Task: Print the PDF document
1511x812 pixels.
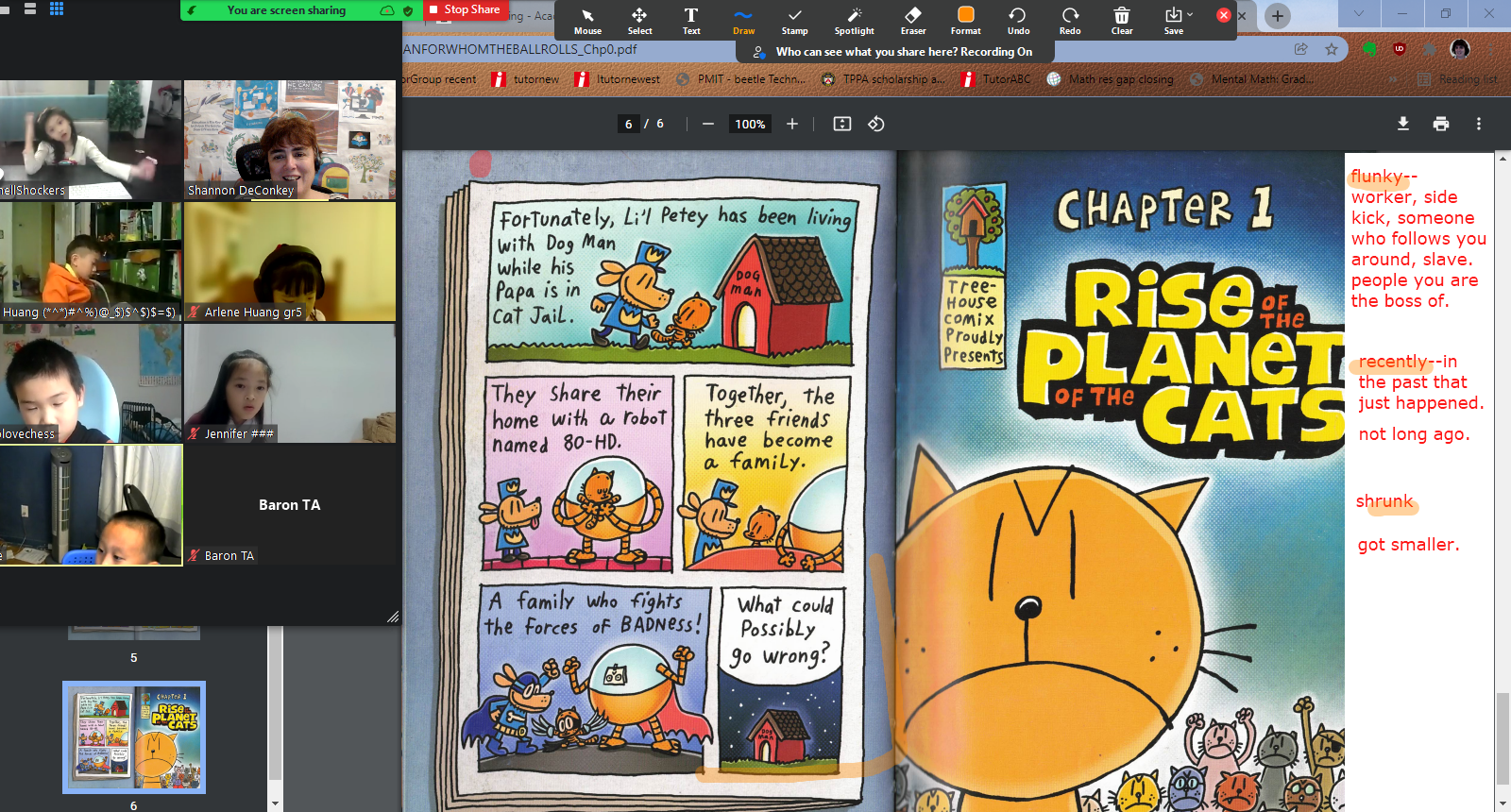Action: tap(1441, 124)
